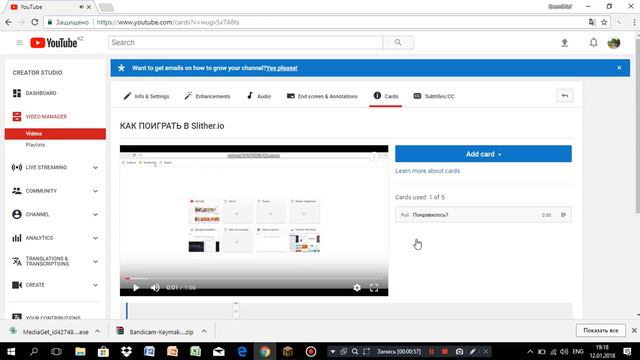
Task: Expand the Channel section
Action: click(x=95, y=215)
